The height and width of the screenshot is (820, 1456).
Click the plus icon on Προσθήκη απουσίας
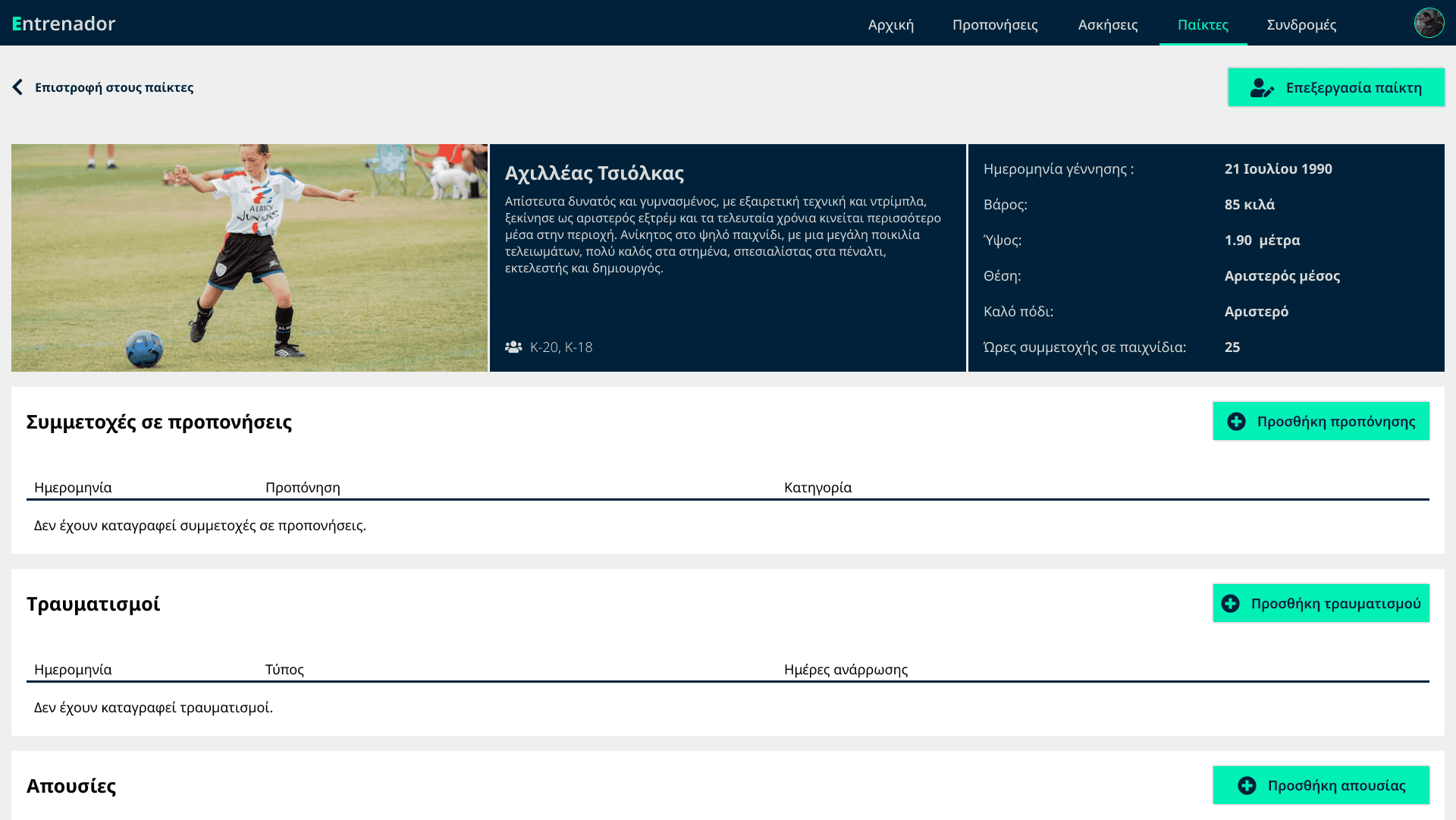coord(1247,785)
